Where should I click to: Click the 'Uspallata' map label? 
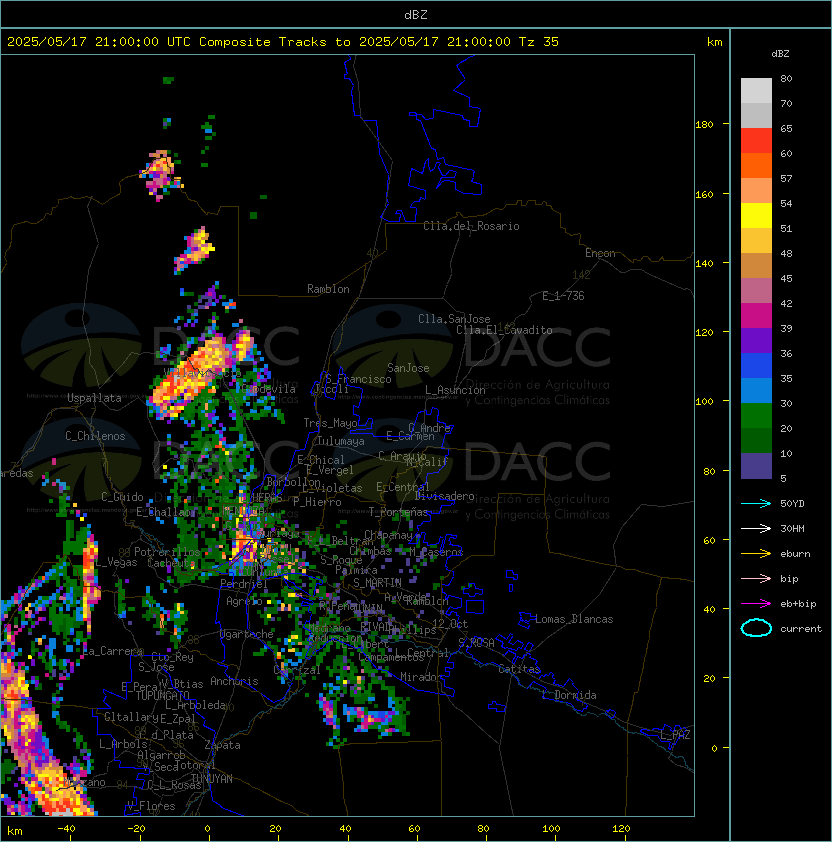coord(94,398)
